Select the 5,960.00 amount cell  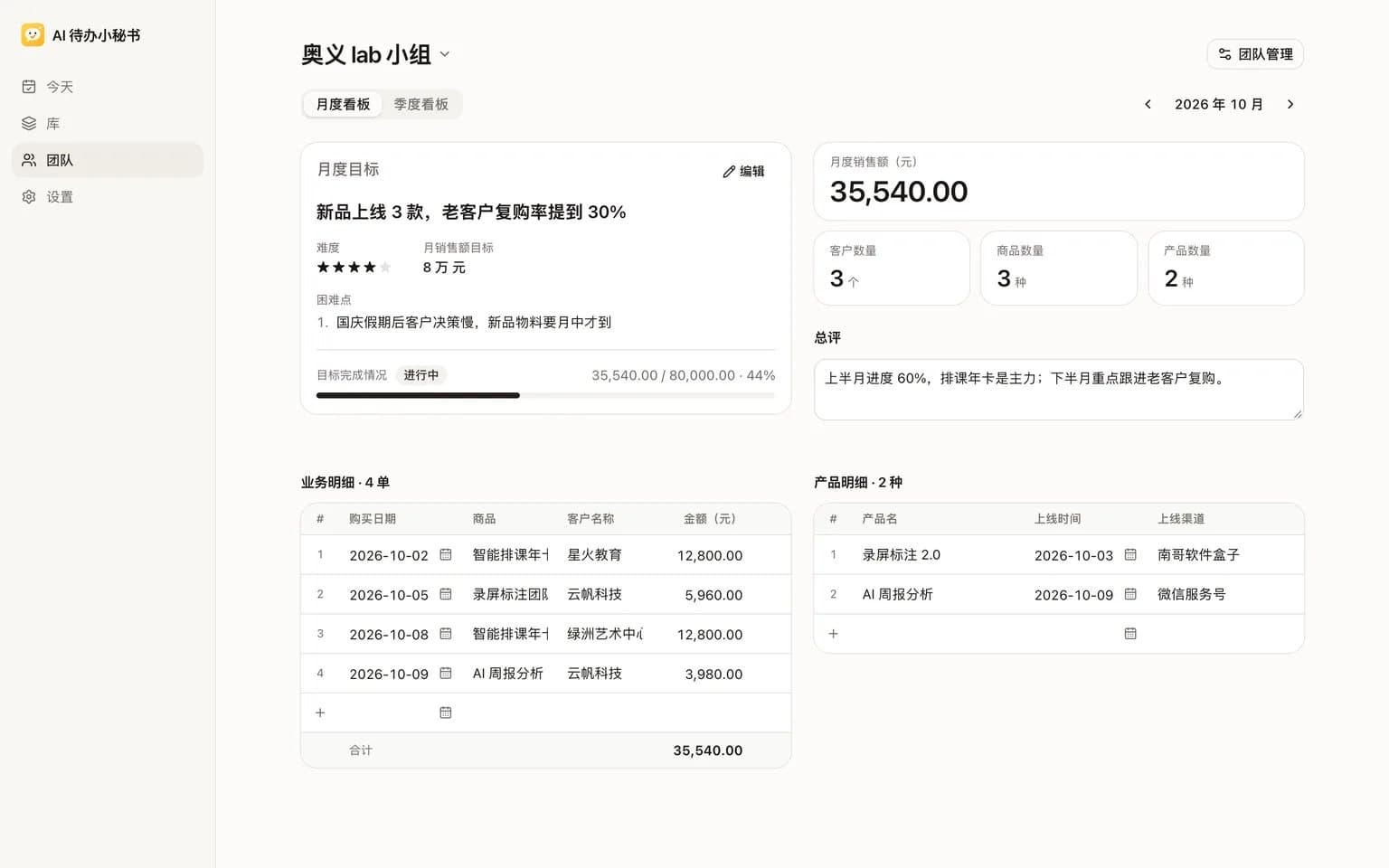tap(713, 595)
